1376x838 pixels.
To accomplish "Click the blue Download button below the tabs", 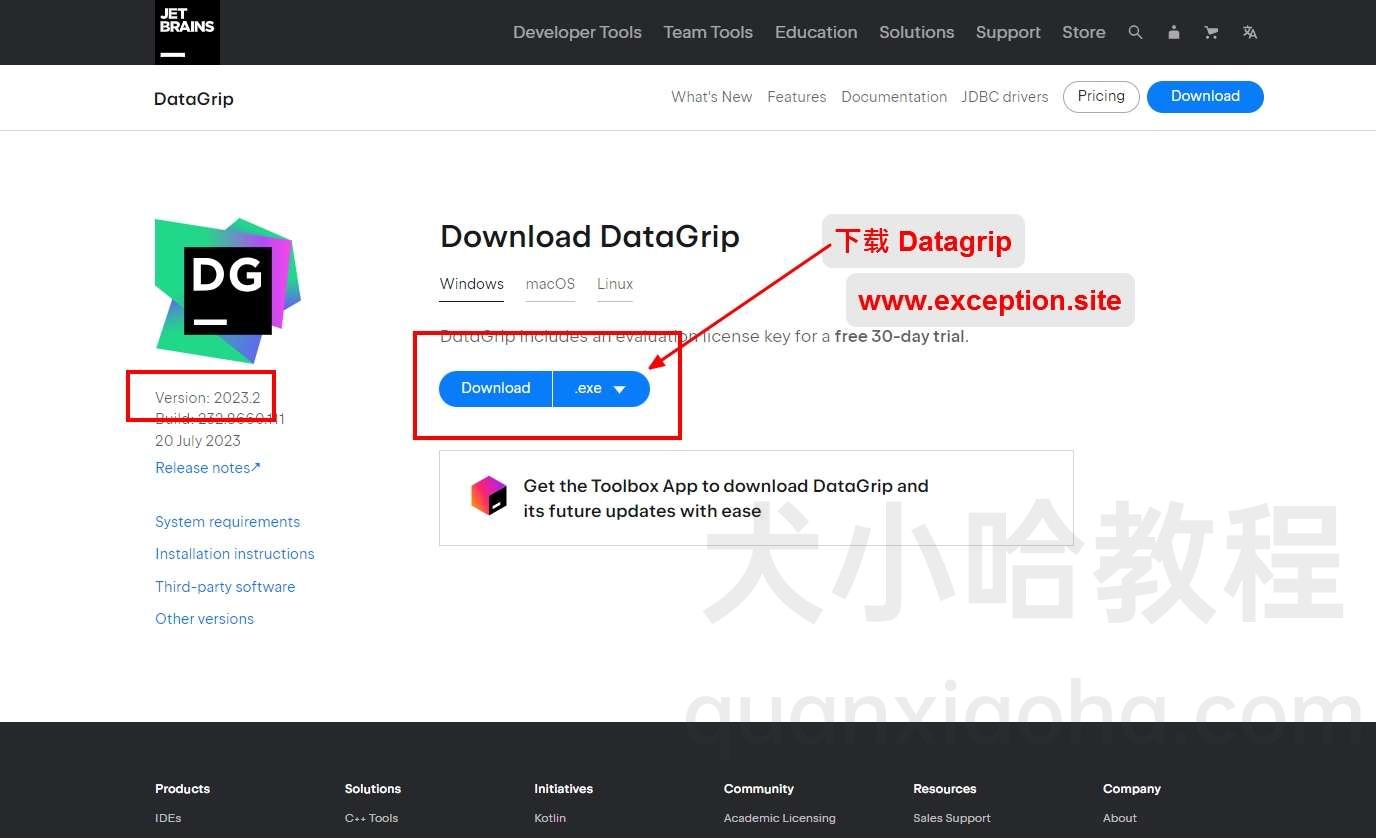I will (x=496, y=388).
